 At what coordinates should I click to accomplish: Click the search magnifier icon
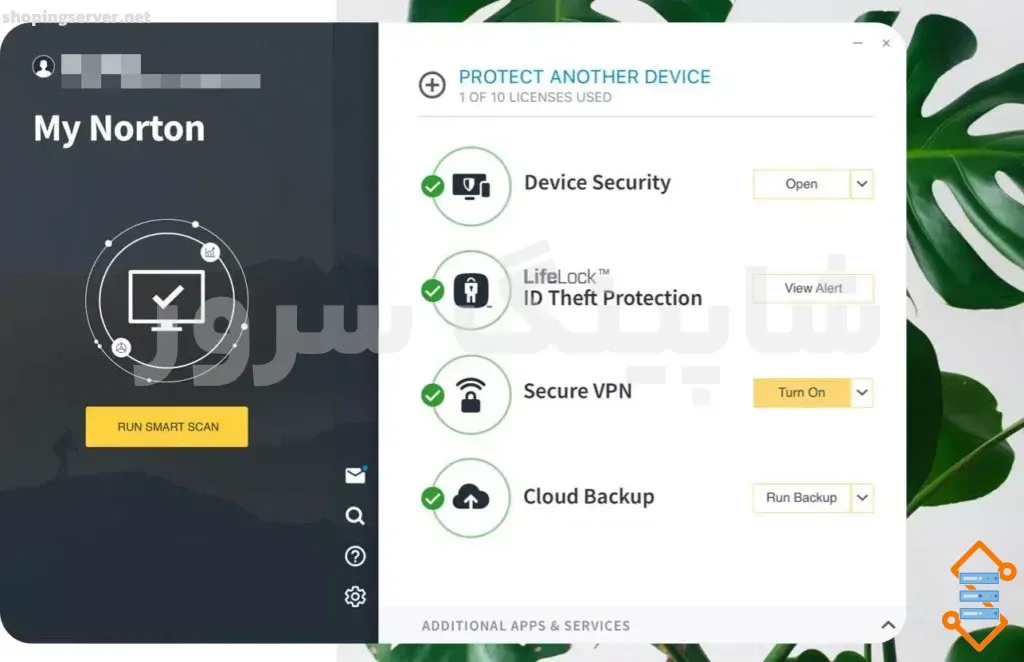coord(355,516)
